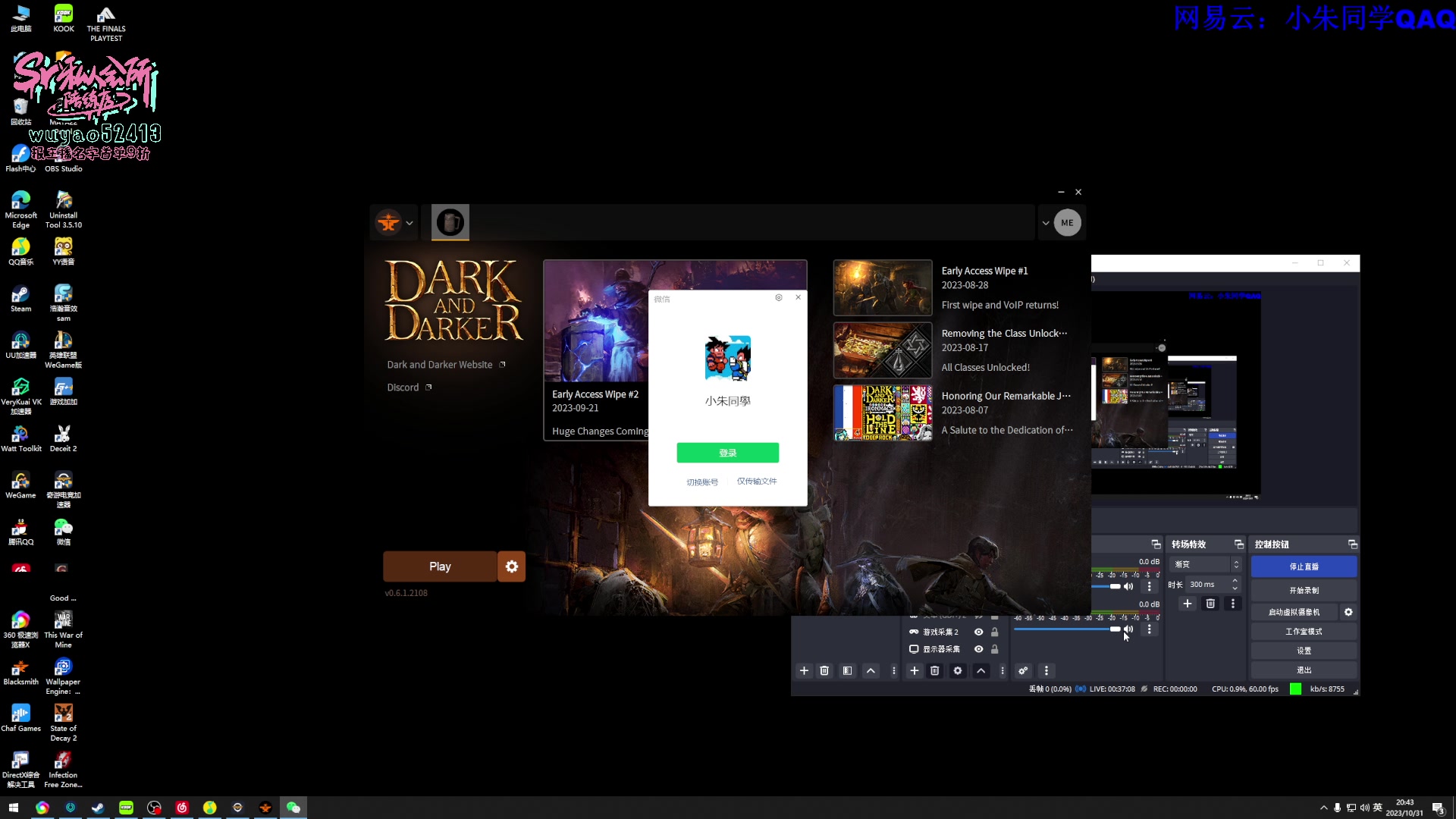Open Honoring Our Remarkable news thumbnail
Viewport: 1456px width, 819px height.
coord(883,413)
